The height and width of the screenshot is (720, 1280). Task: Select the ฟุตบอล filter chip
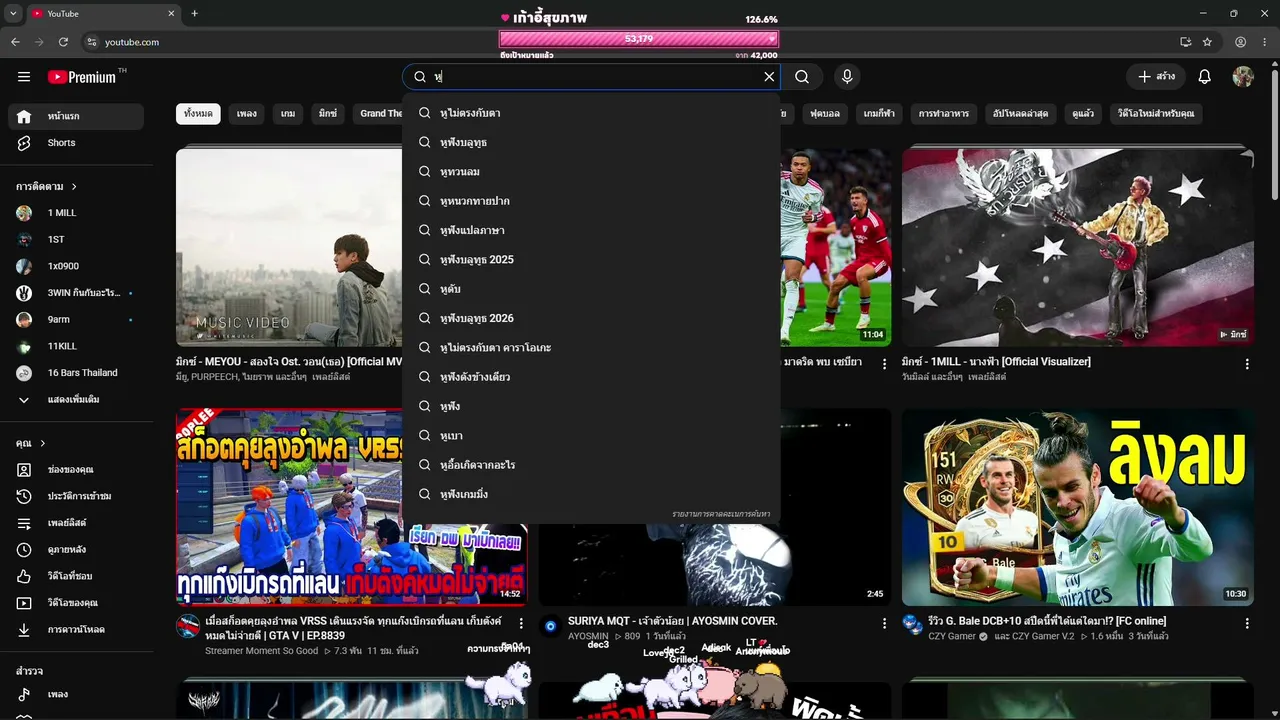(x=825, y=114)
